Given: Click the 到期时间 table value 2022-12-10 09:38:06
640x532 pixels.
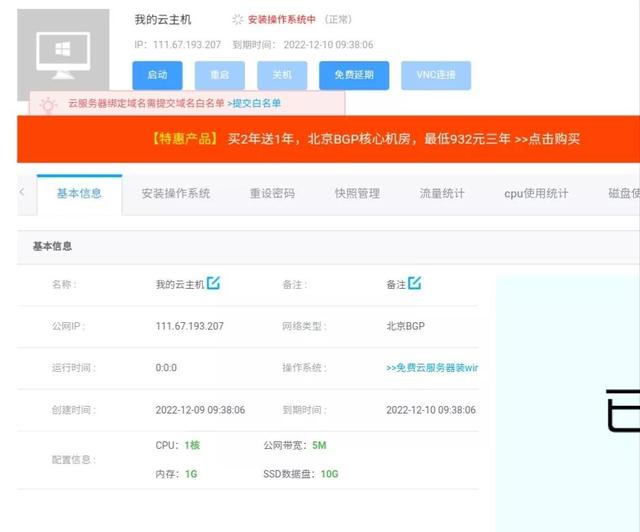Looking at the screenshot, I should pos(431,410).
